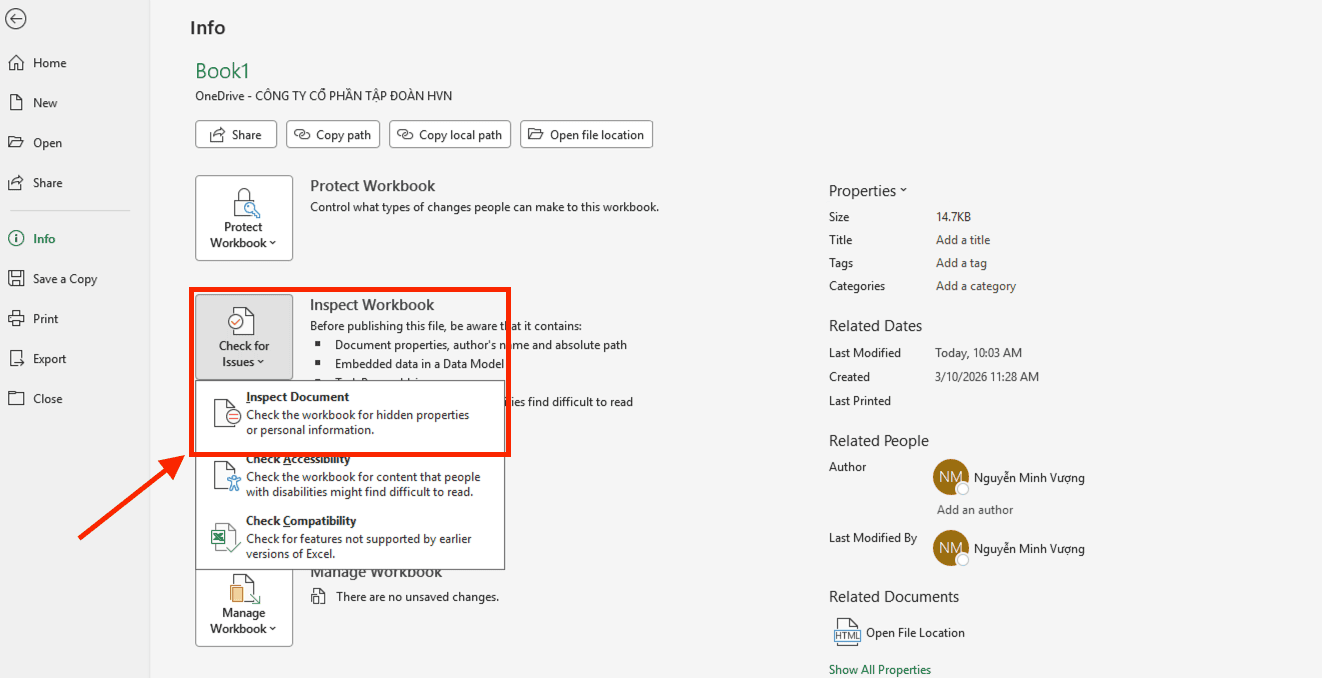The image size is (1322, 678).
Task: Click the Copy local path button
Action: click(450, 135)
